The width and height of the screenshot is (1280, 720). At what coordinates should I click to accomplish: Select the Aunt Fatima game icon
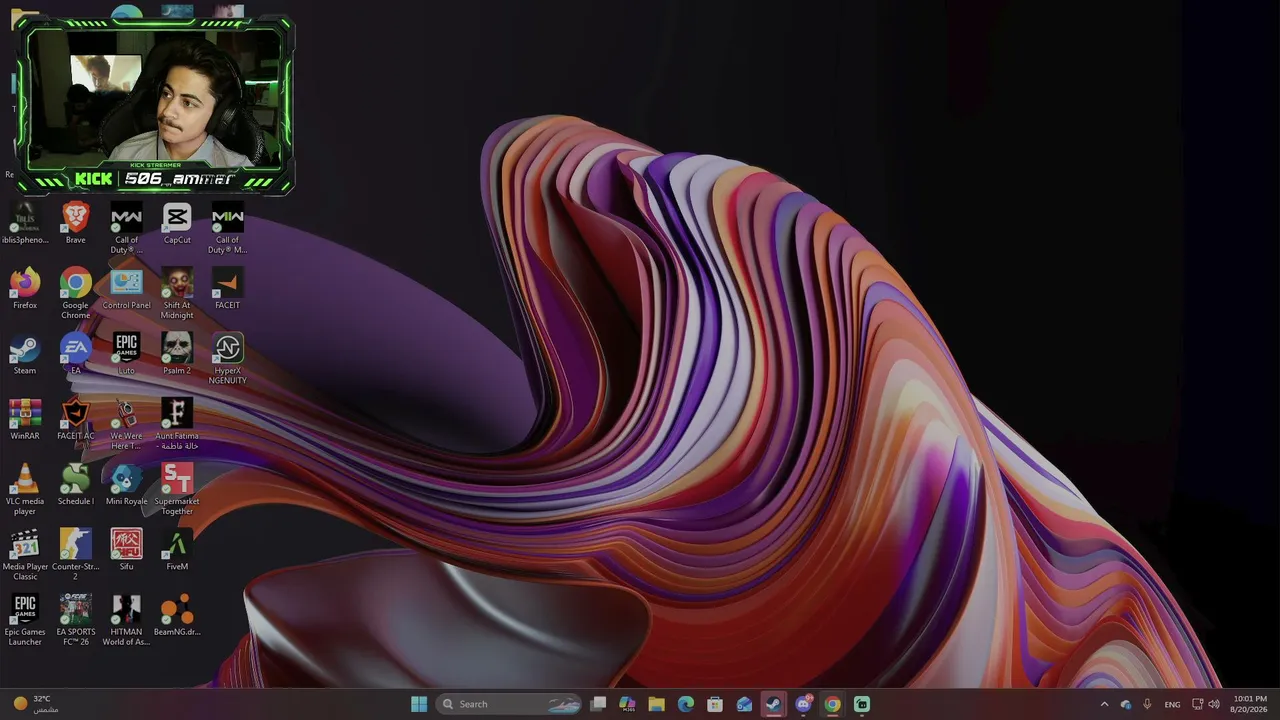pos(177,423)
